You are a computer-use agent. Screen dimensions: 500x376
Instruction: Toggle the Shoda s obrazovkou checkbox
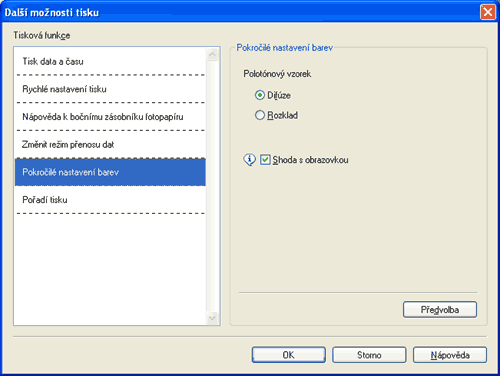point(265,160)
